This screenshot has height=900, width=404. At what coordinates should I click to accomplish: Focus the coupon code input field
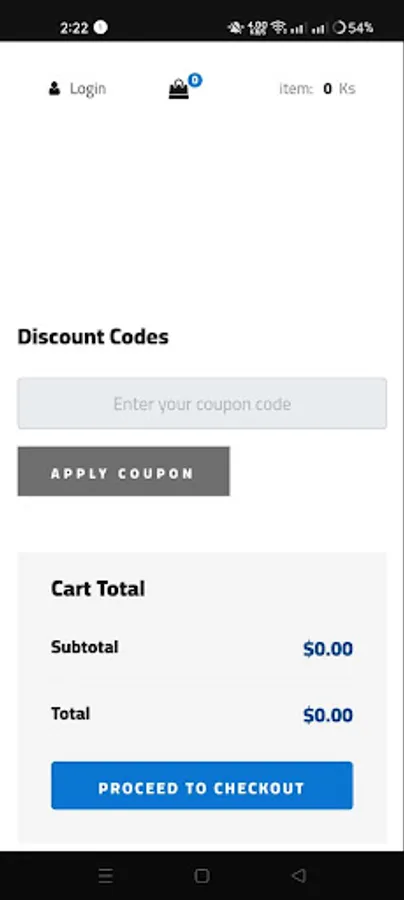click(202, 404)
